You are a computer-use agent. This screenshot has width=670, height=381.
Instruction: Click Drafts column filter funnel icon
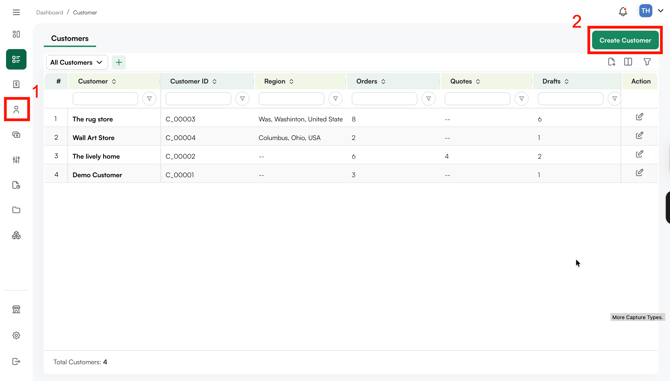[614, 99]
